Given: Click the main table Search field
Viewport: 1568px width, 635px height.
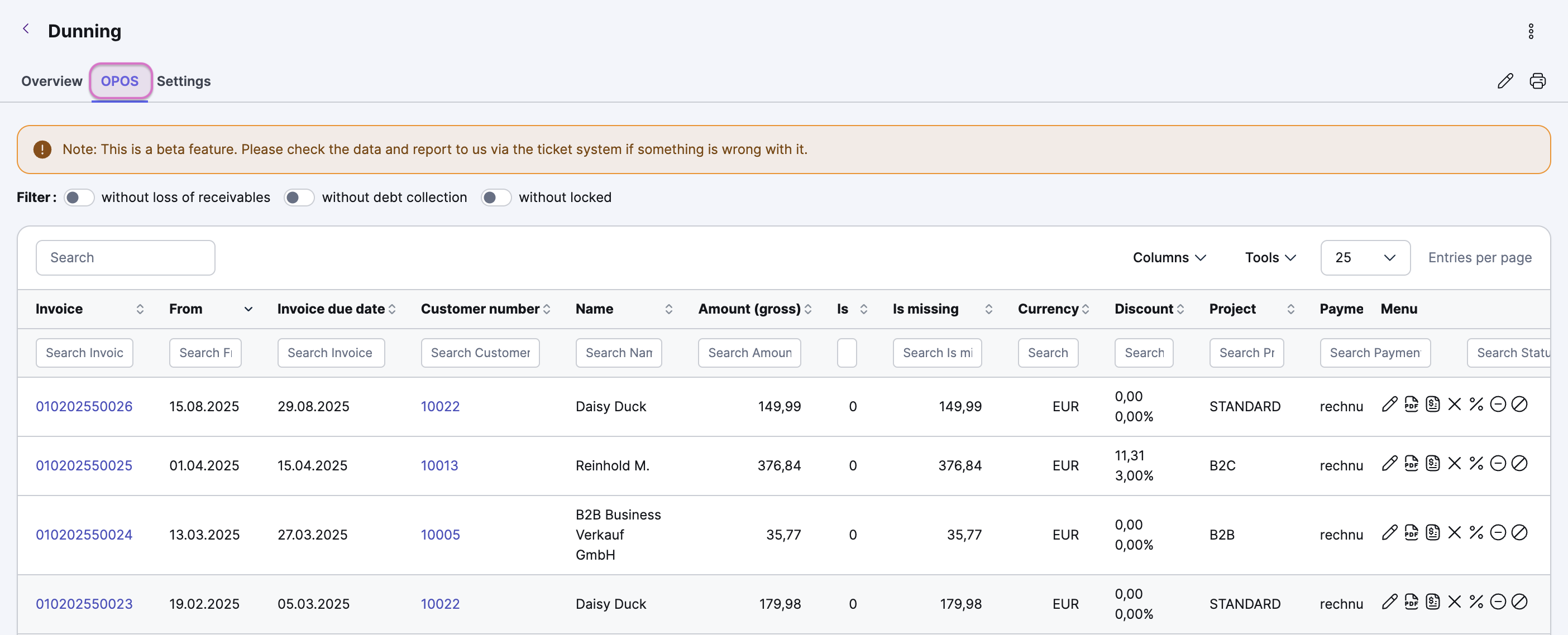Looking at the screenshot, I should click(126, 258).
